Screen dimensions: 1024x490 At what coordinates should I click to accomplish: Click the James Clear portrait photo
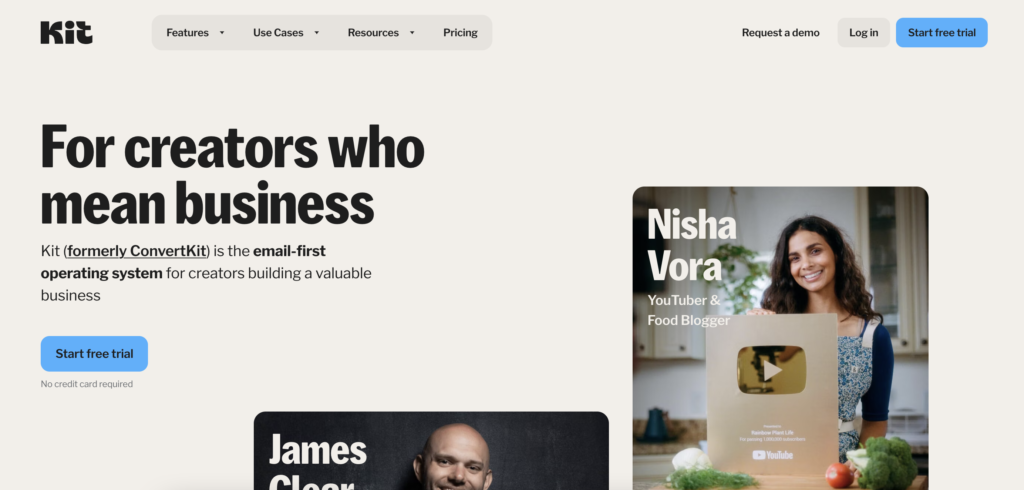pyautogui.click(x=454, y=457)
